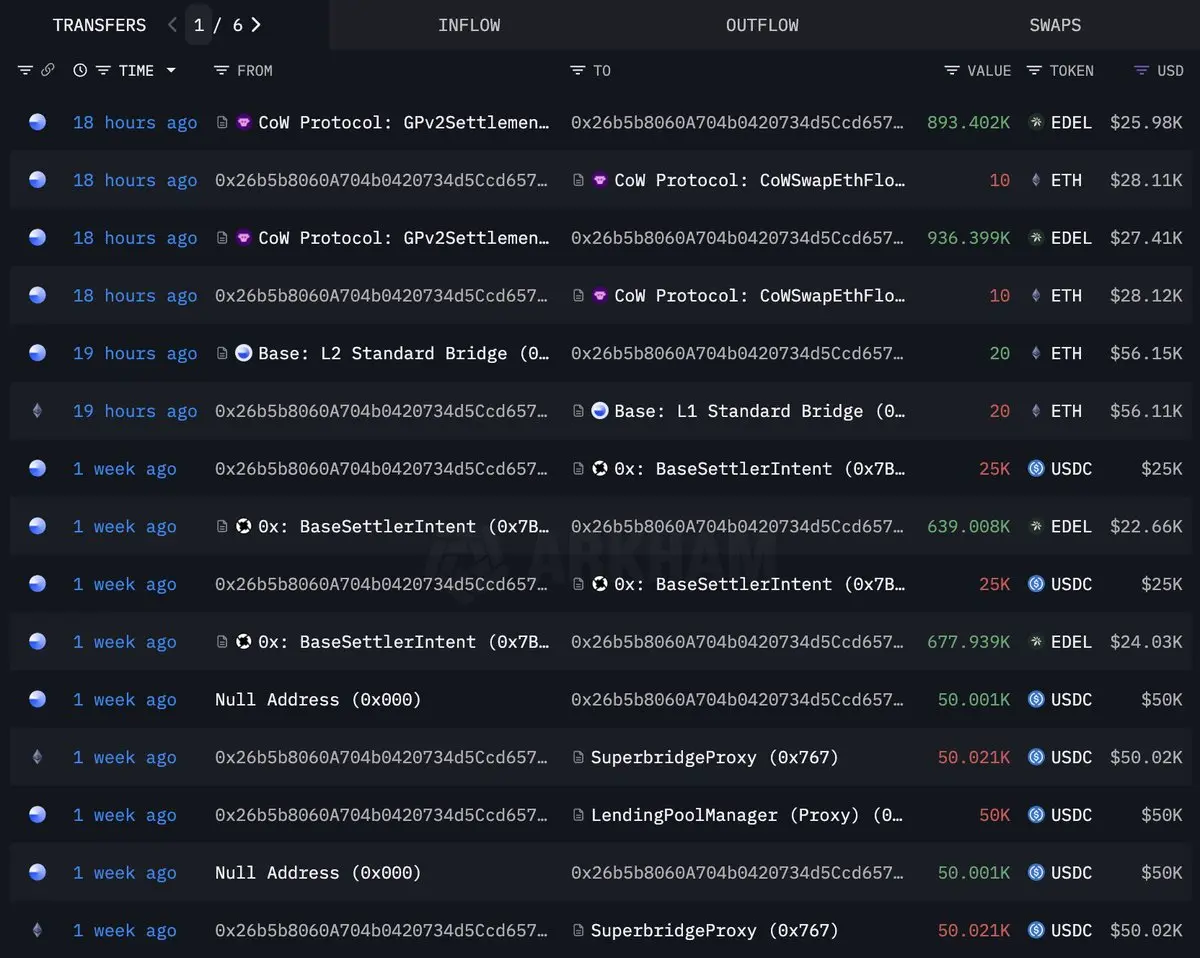Image resolution: width=1200 pixels, height=958 pixels.
Task: Open 0x26b5b8060A address in 893.402K row
Action: (738, 122)
